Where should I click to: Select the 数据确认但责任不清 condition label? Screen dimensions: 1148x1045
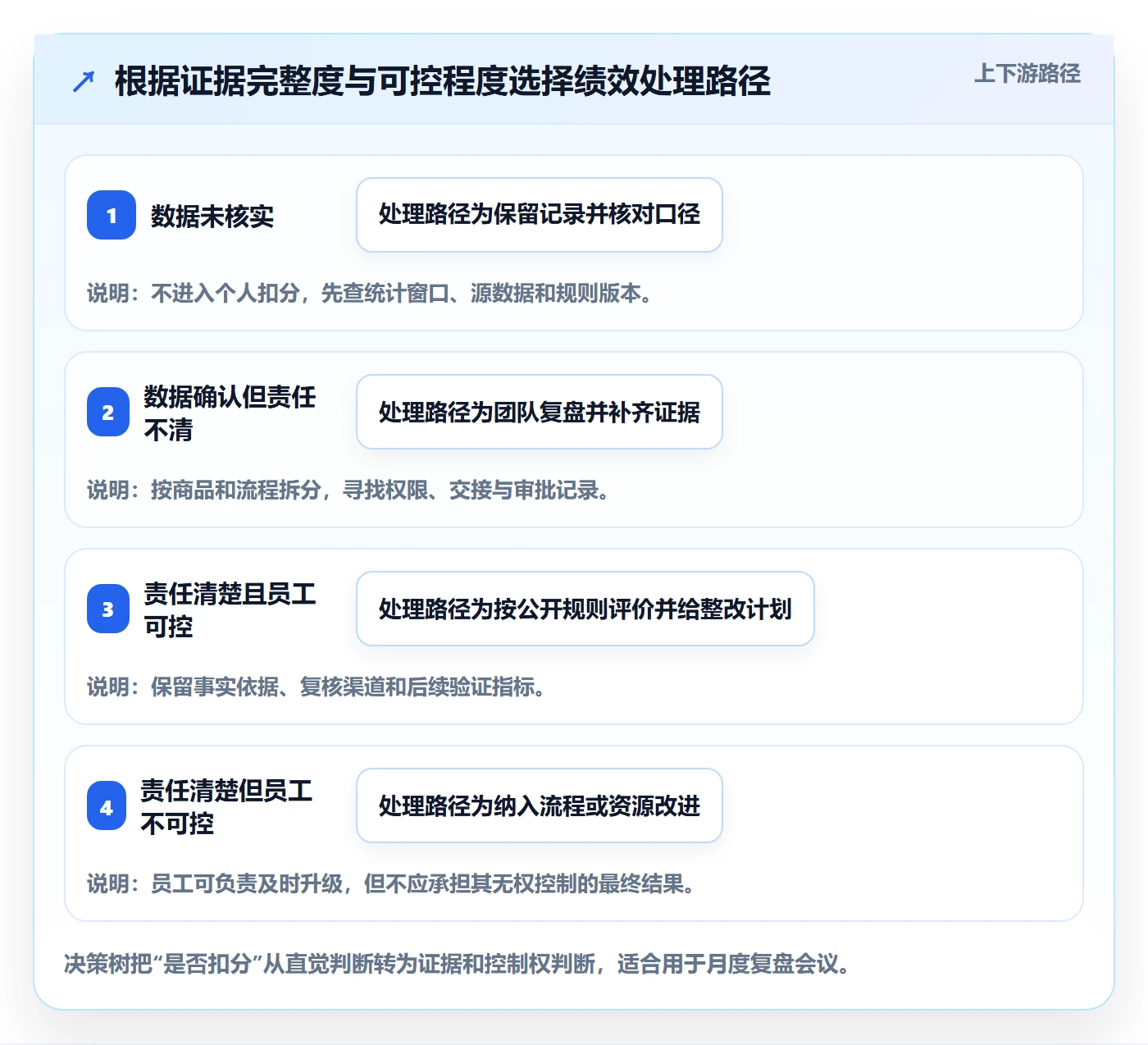pyautogui.click(x=230, y=413)
